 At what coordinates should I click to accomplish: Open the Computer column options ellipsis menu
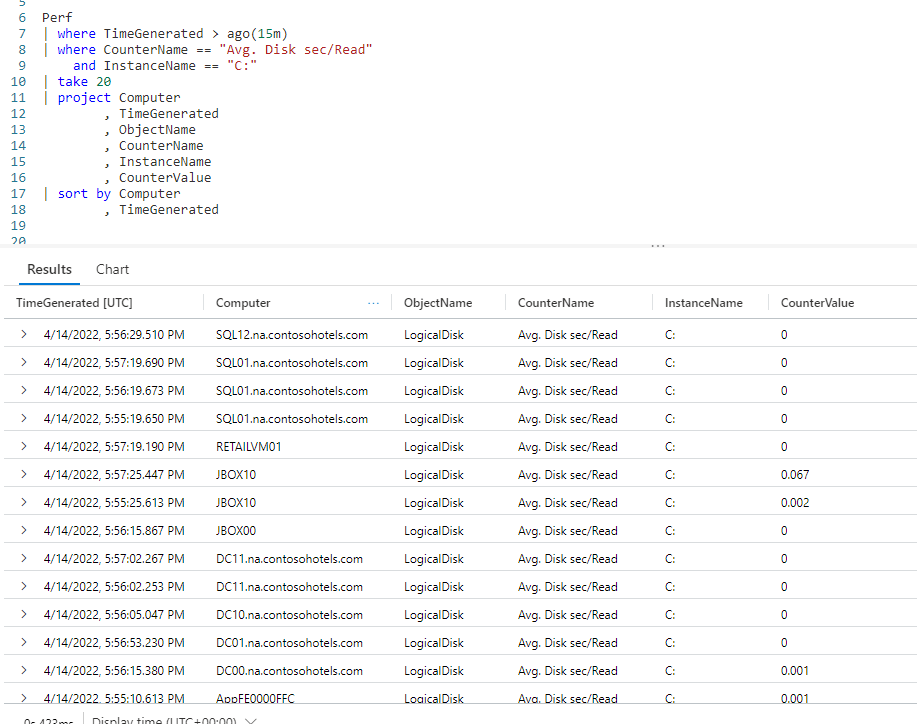374,303
